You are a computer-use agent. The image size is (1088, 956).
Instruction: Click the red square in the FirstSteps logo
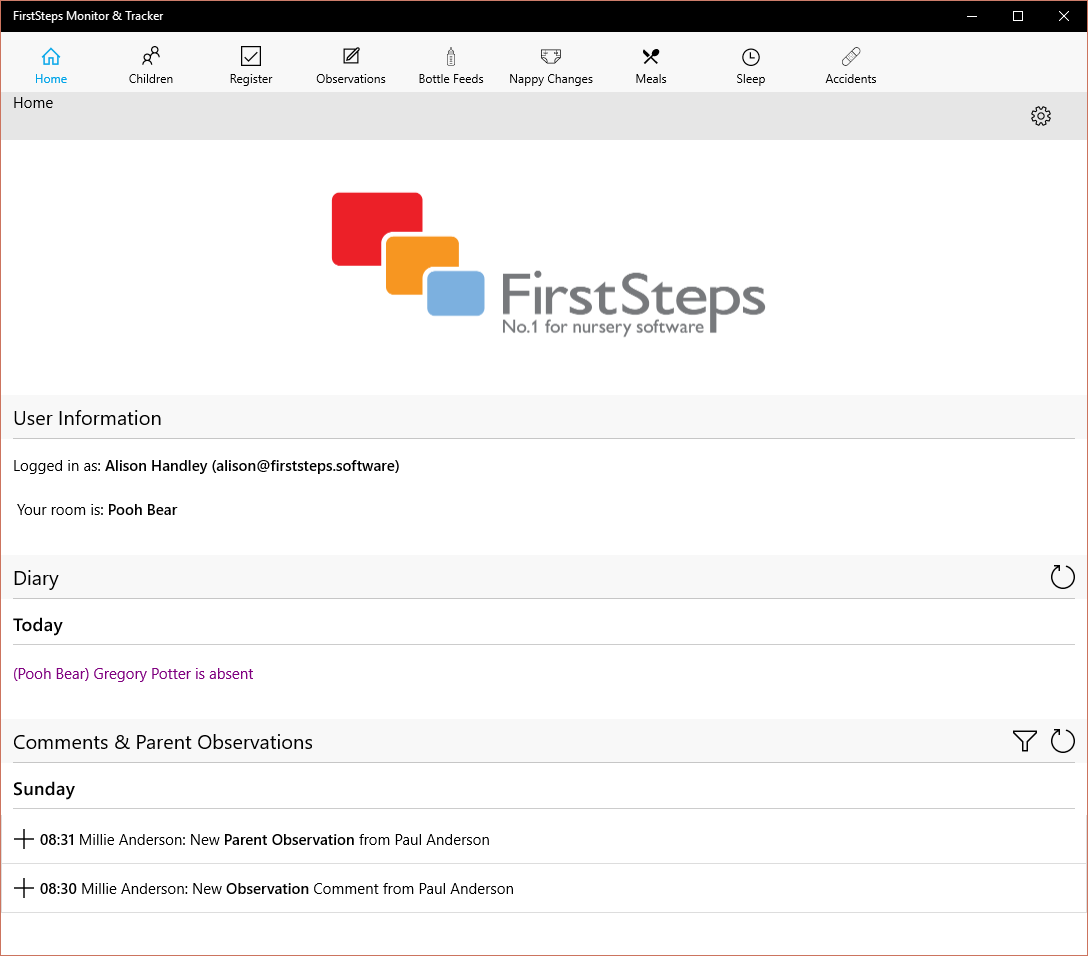[x=377, y=227]
